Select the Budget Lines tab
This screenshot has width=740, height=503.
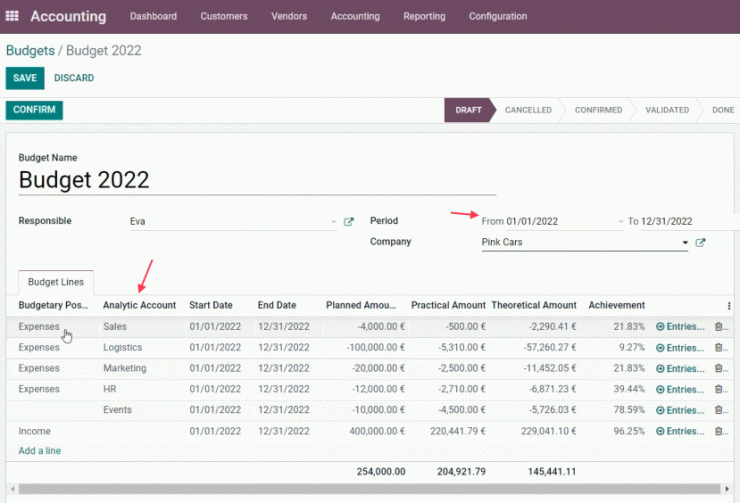[56, 282]
